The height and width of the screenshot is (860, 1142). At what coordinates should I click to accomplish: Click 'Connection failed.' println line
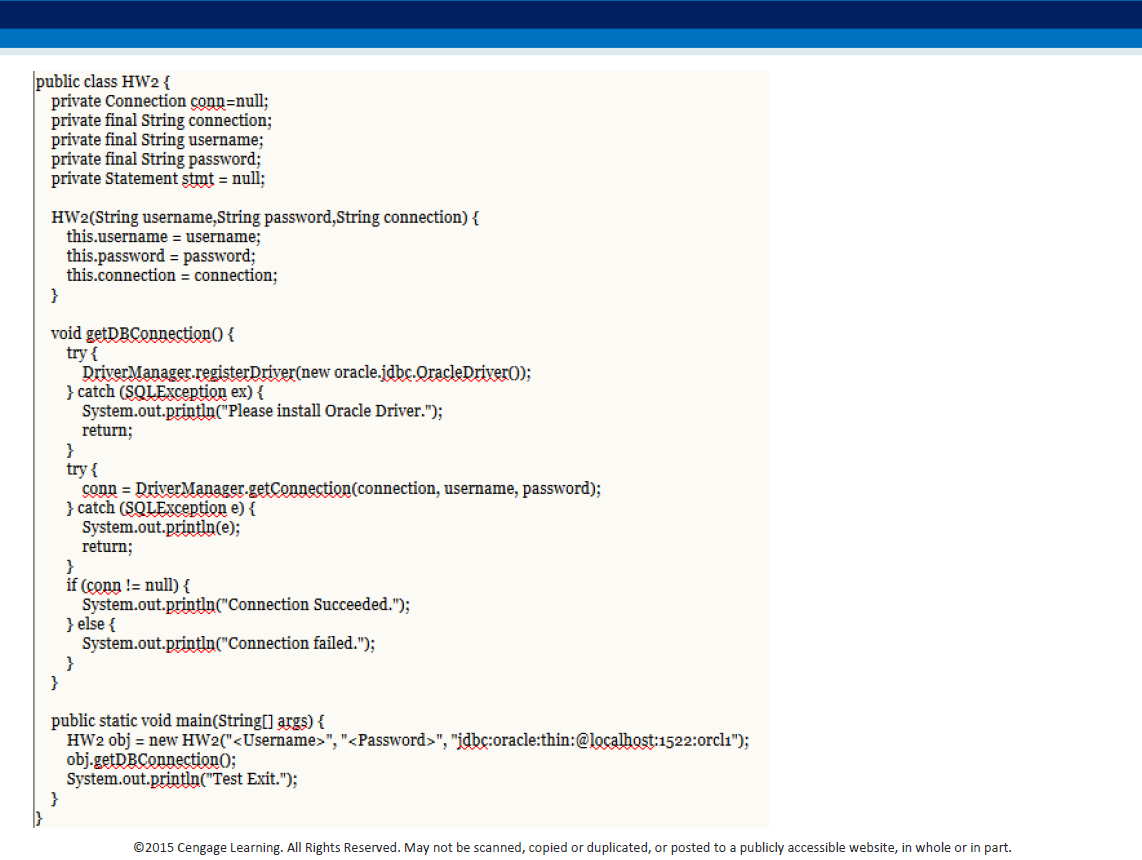click(x=229, y=643)
